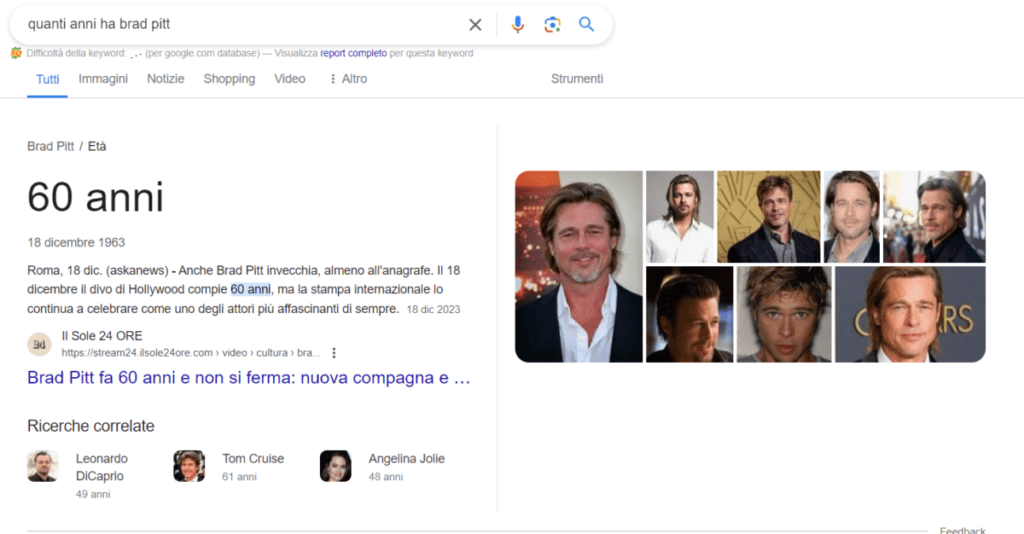1024x534 pixels.
Task: Open related search 'Leonardo DiCaprio'
Action: (102, 467)
